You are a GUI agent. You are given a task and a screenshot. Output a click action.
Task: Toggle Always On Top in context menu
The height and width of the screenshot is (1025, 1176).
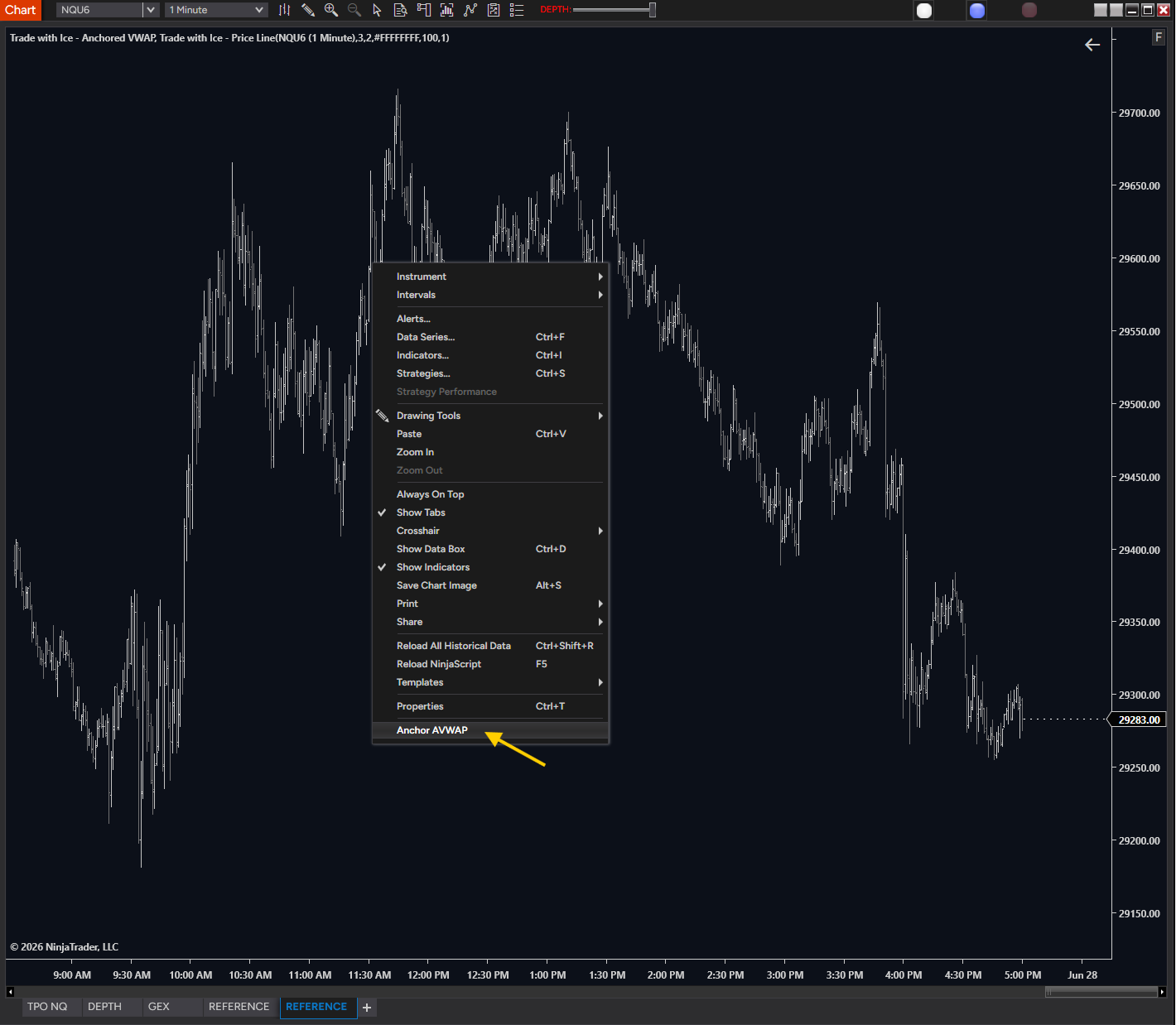click(490, 494)
